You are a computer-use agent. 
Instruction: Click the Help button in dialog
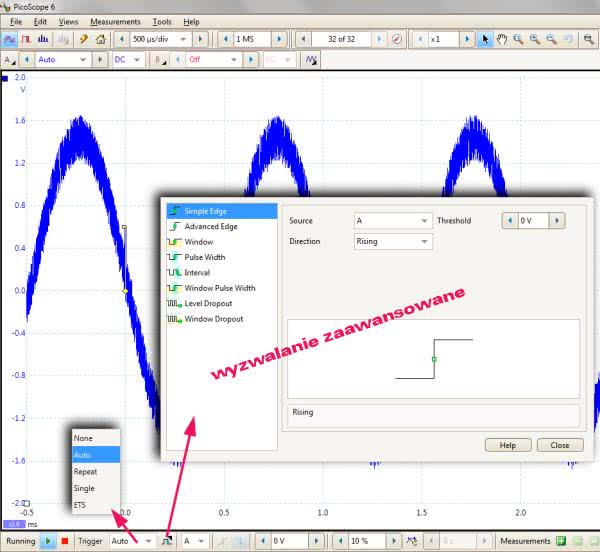(507, 445)
